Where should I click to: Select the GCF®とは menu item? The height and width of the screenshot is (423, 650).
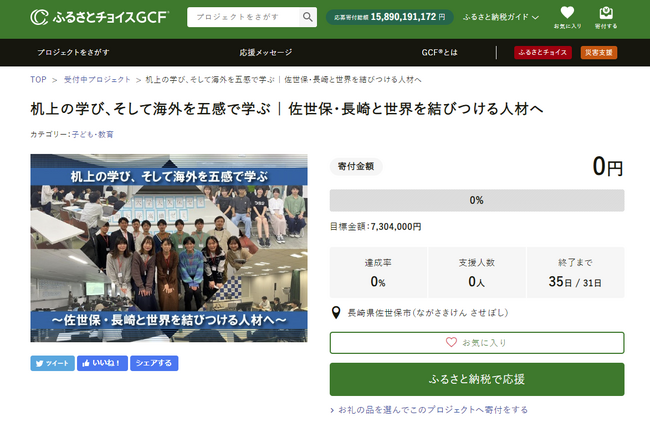pyautogui.click(x=439, y=52)
